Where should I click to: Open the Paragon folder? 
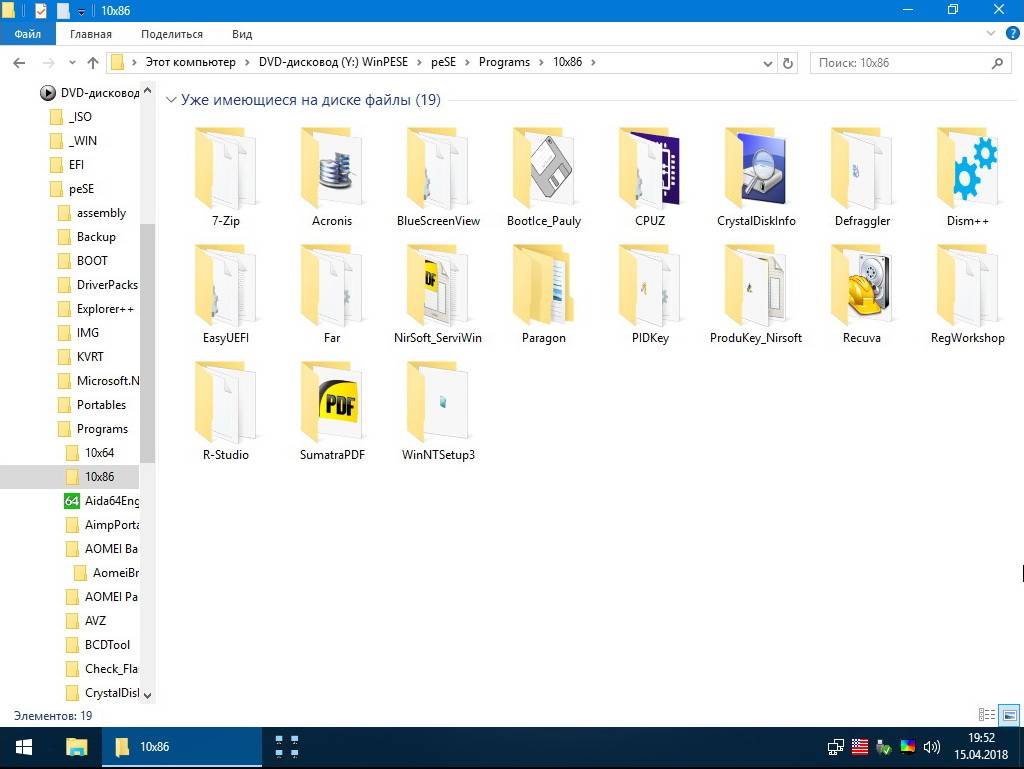pos(544,294)
